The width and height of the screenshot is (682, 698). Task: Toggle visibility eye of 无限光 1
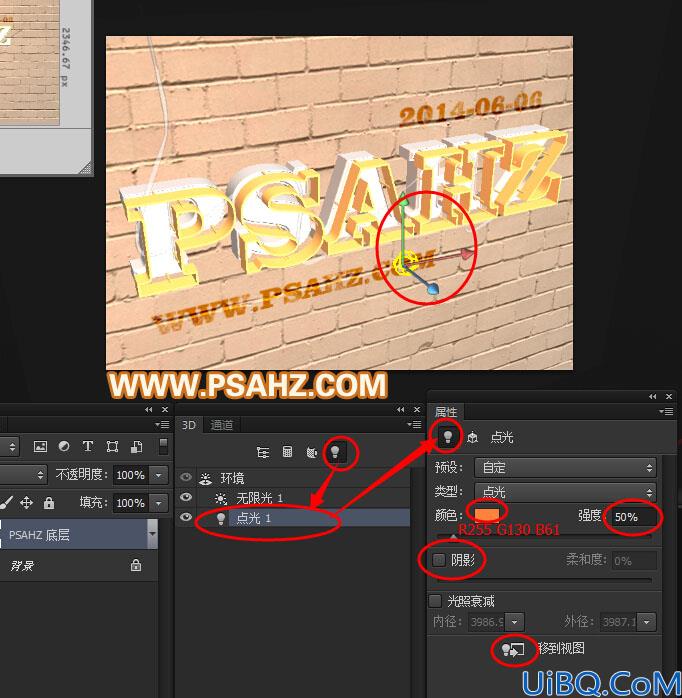tap(186, 497)
